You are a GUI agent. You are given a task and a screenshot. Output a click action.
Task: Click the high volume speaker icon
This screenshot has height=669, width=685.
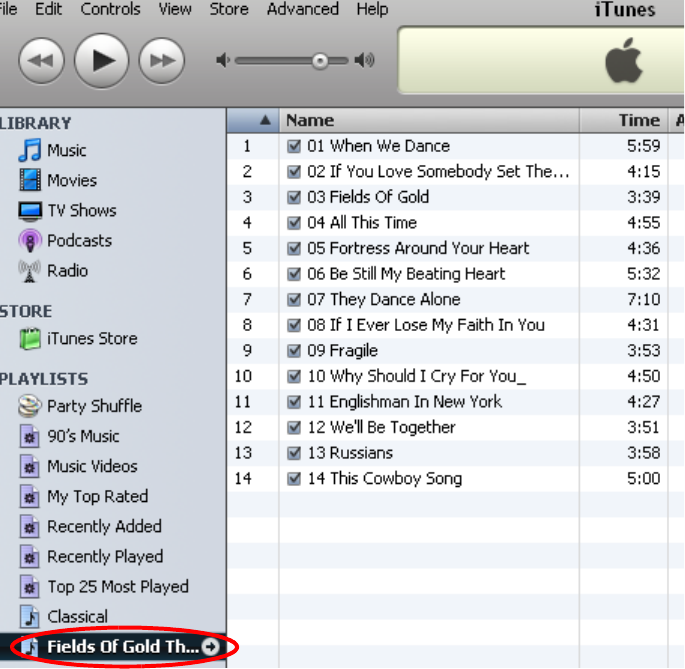[364, 60]
